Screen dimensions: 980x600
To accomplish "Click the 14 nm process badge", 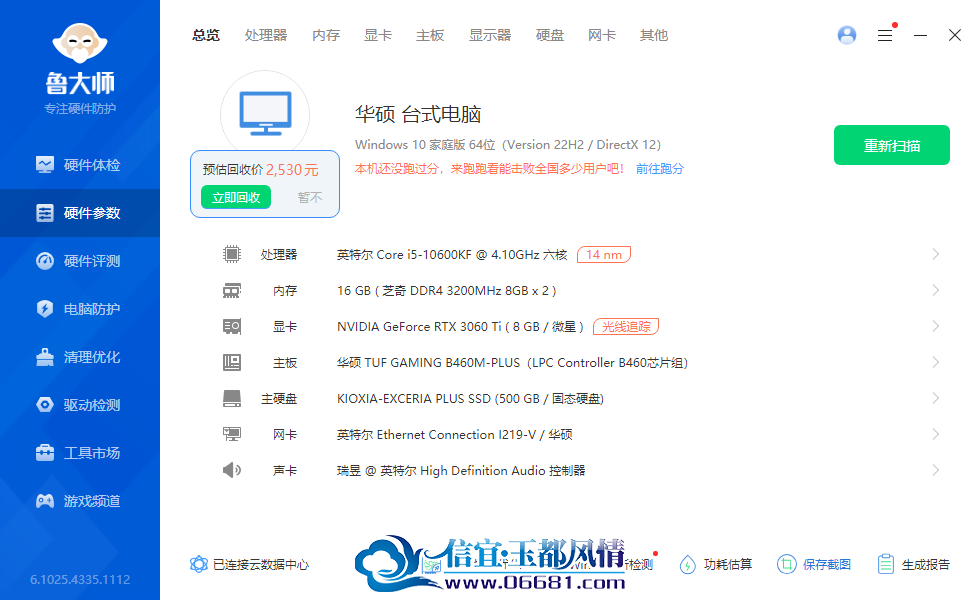I will (604, 254).
